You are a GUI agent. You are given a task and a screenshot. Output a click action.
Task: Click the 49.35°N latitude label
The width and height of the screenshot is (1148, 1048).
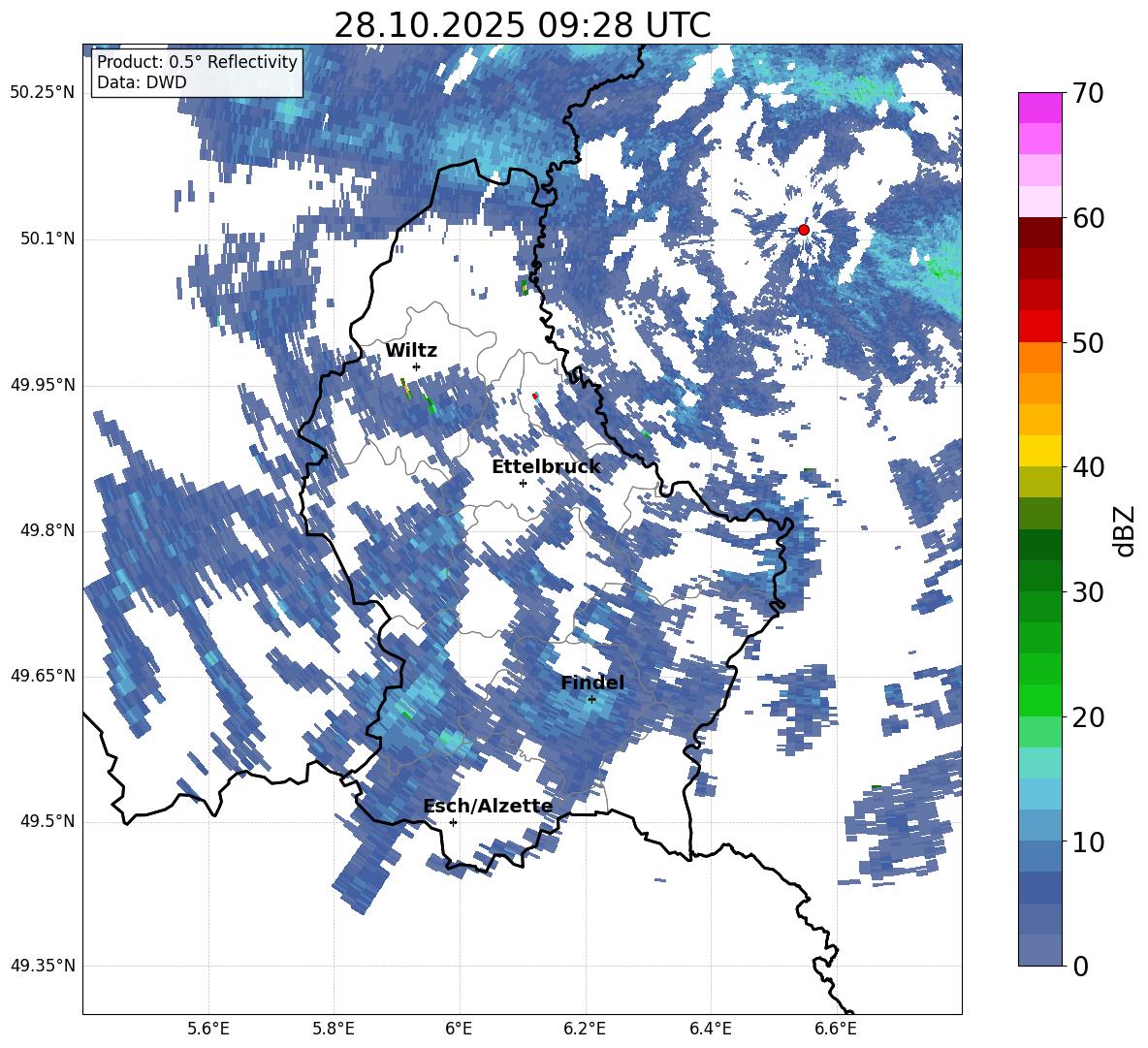(43, 966)
